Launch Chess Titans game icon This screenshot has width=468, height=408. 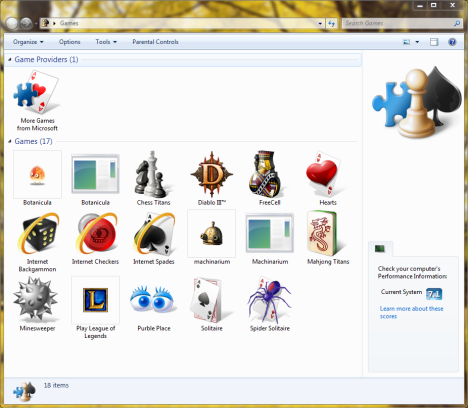pos(153,174)
